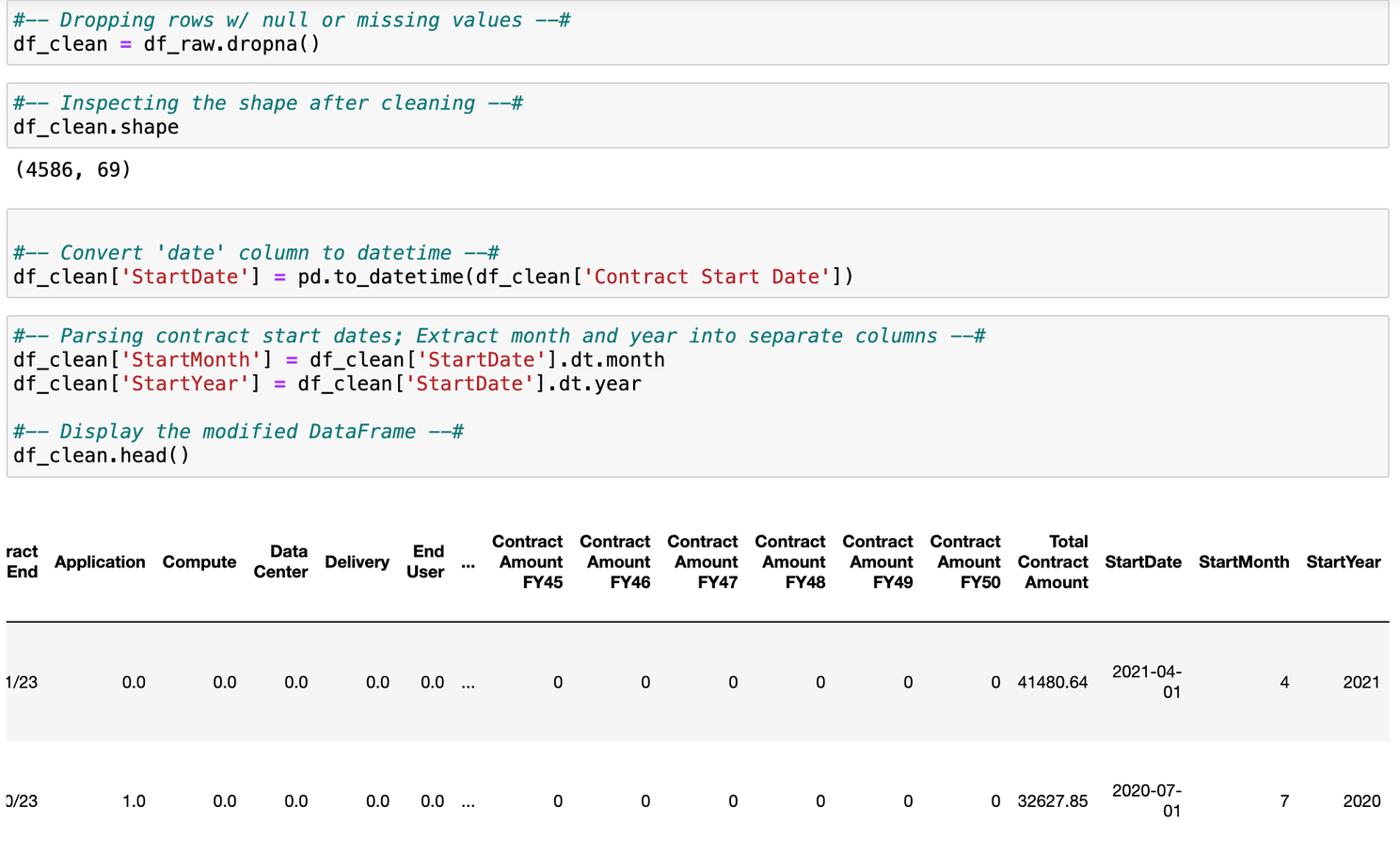Viewport: 1400px width, 854px height.
Task: Click the Data Center column header
Action: click(281, 562)
